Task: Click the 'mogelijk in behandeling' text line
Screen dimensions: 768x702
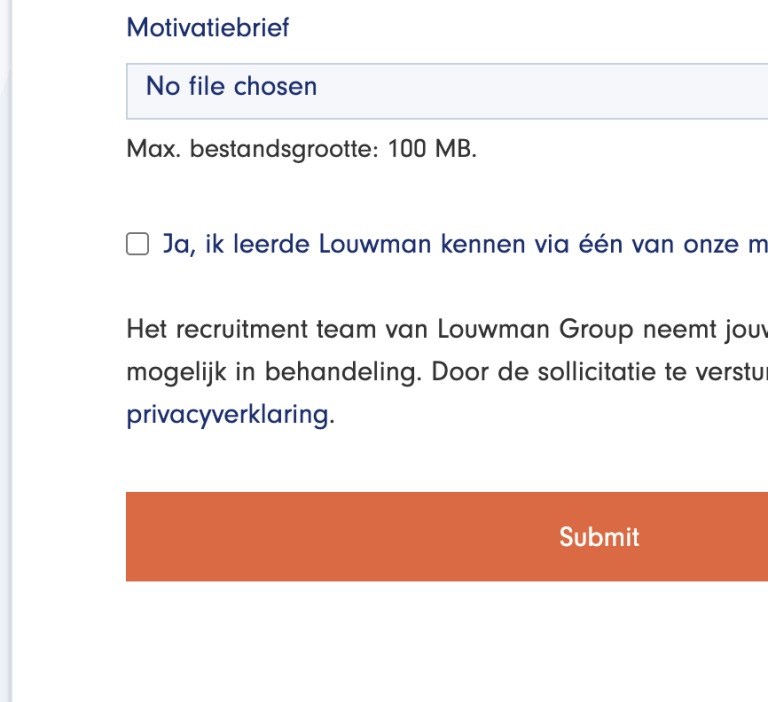Action: click(x=274, y=372)
